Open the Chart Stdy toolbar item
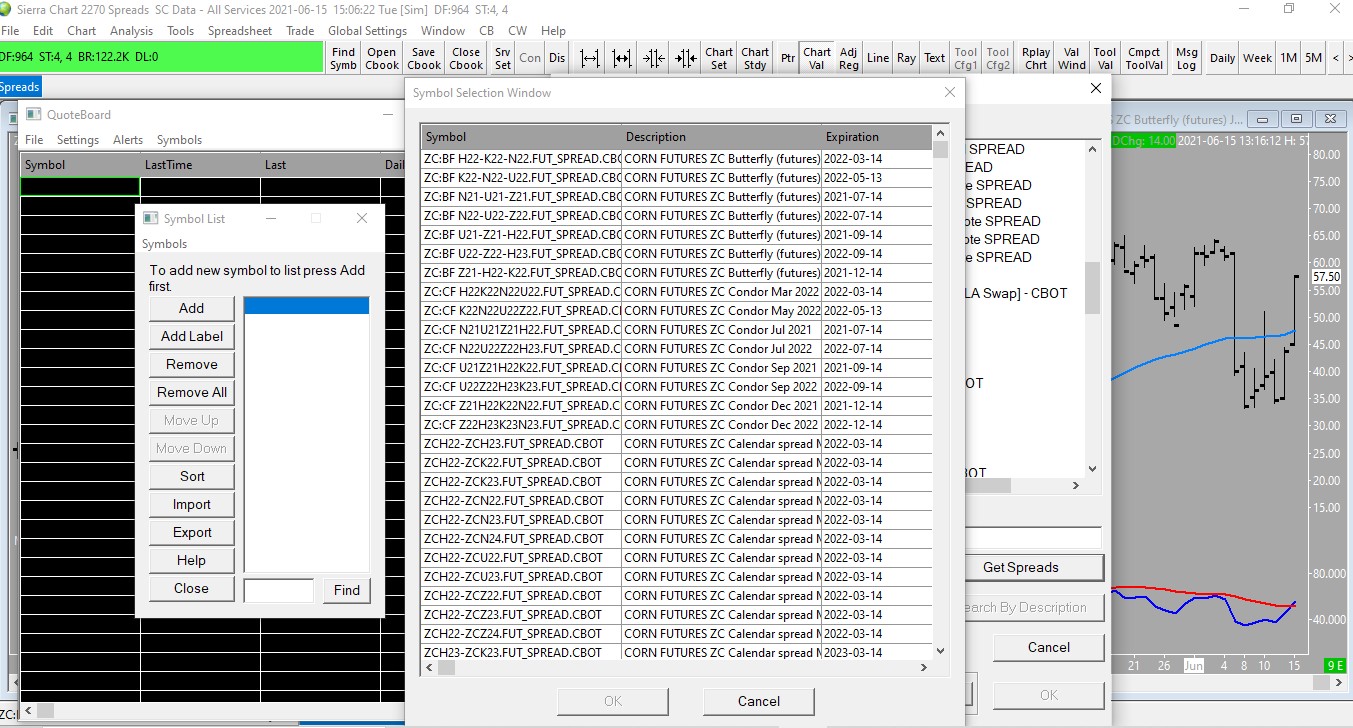1353x728 pixels. (x=755, y=58)
